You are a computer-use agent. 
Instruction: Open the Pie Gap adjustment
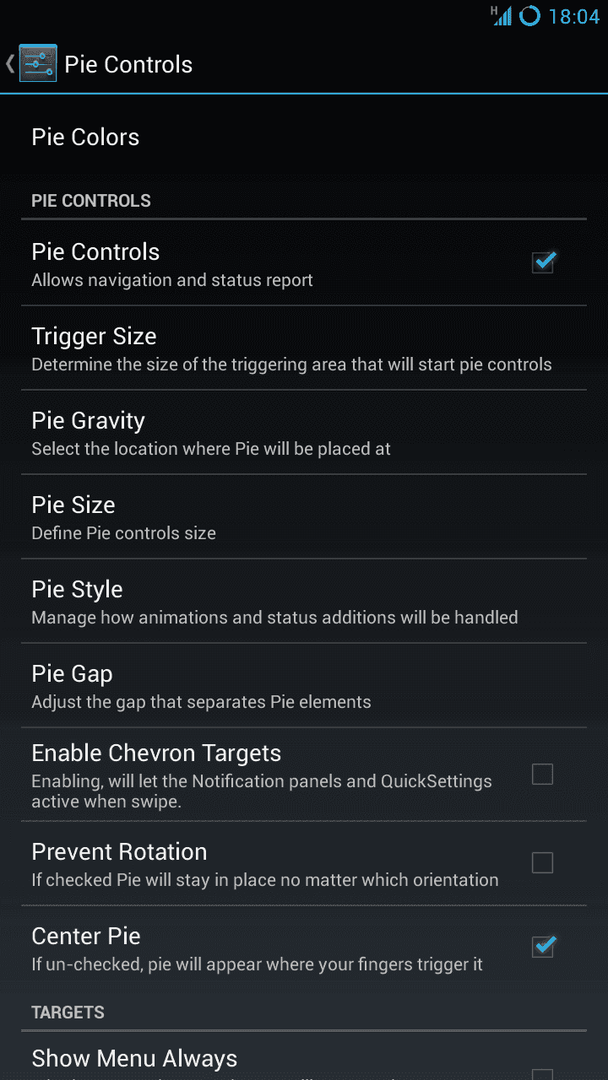pyautogui.click(x=304, y=686)
